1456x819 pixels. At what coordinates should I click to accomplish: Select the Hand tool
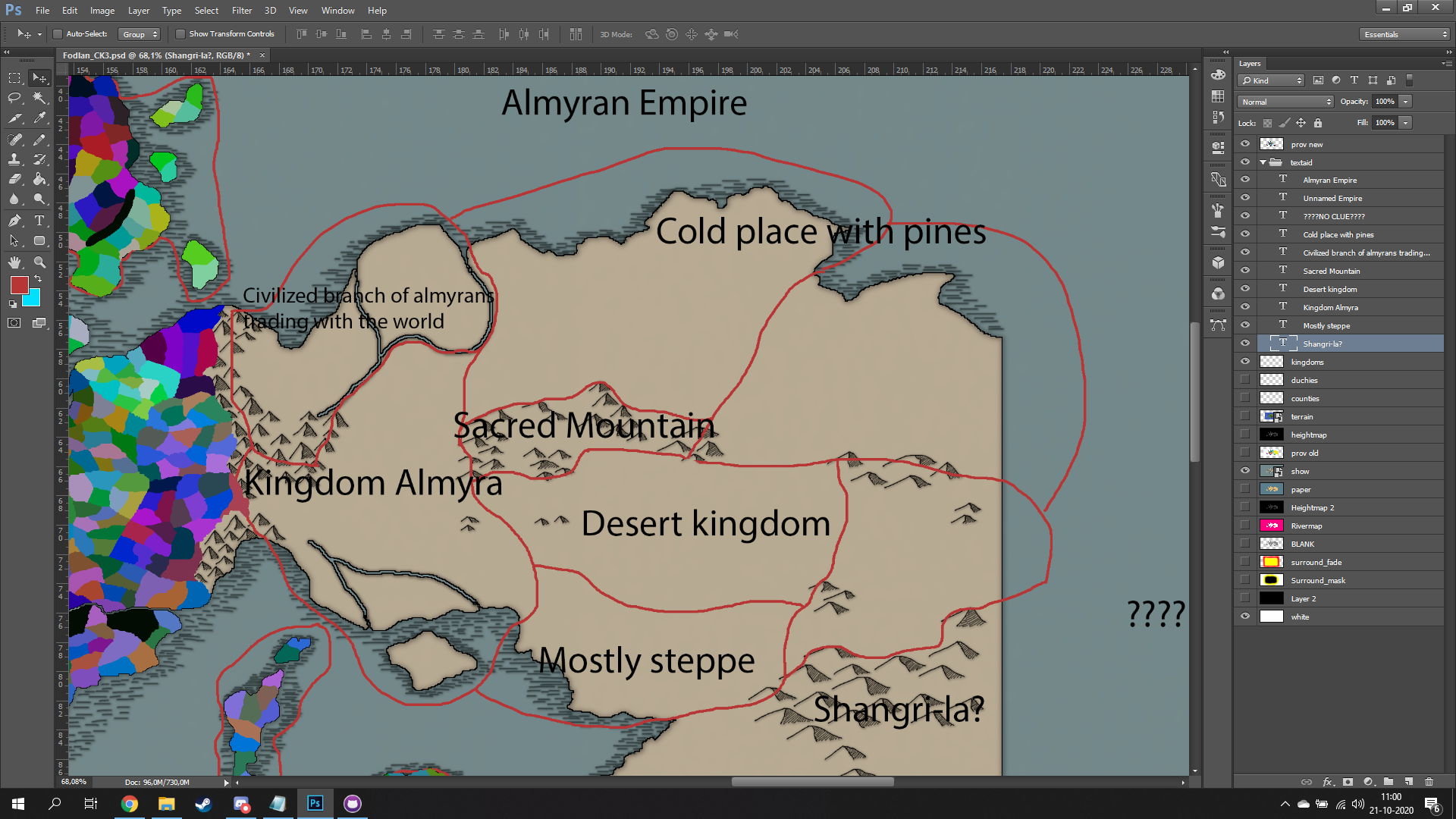point(14,262)
